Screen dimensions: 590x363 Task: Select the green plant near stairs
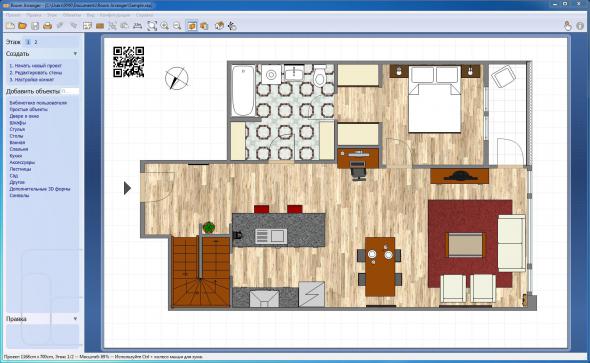(209, 227)
